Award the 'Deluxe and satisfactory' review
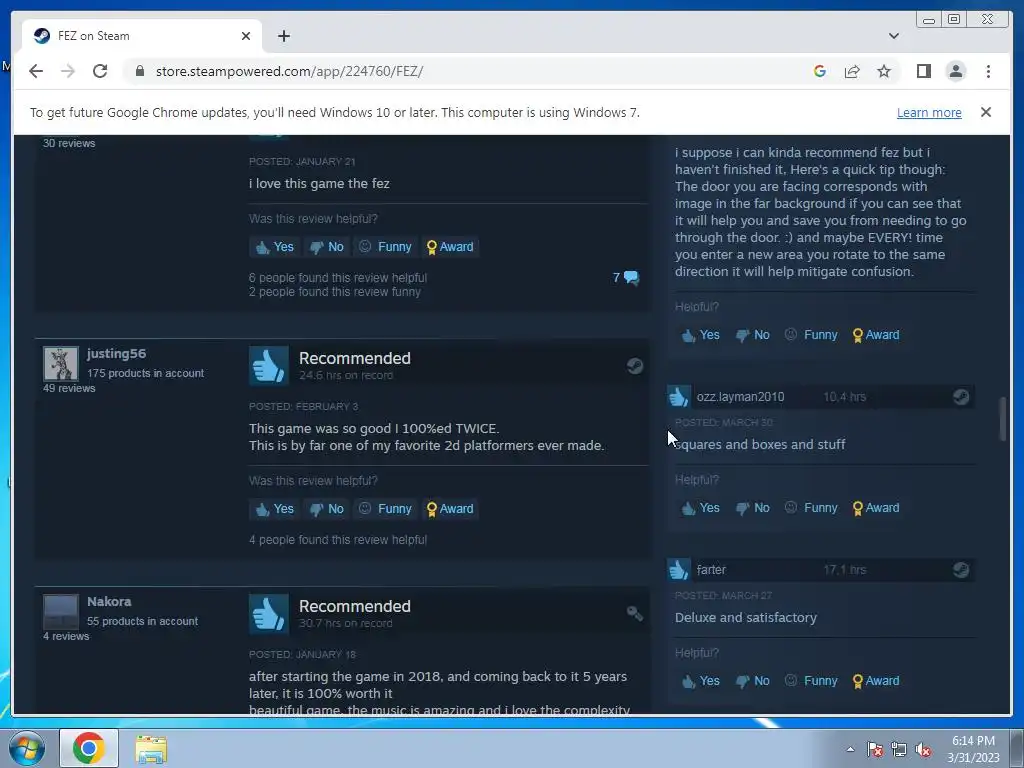Screen dimensions: 1024x768 (876, 681)
